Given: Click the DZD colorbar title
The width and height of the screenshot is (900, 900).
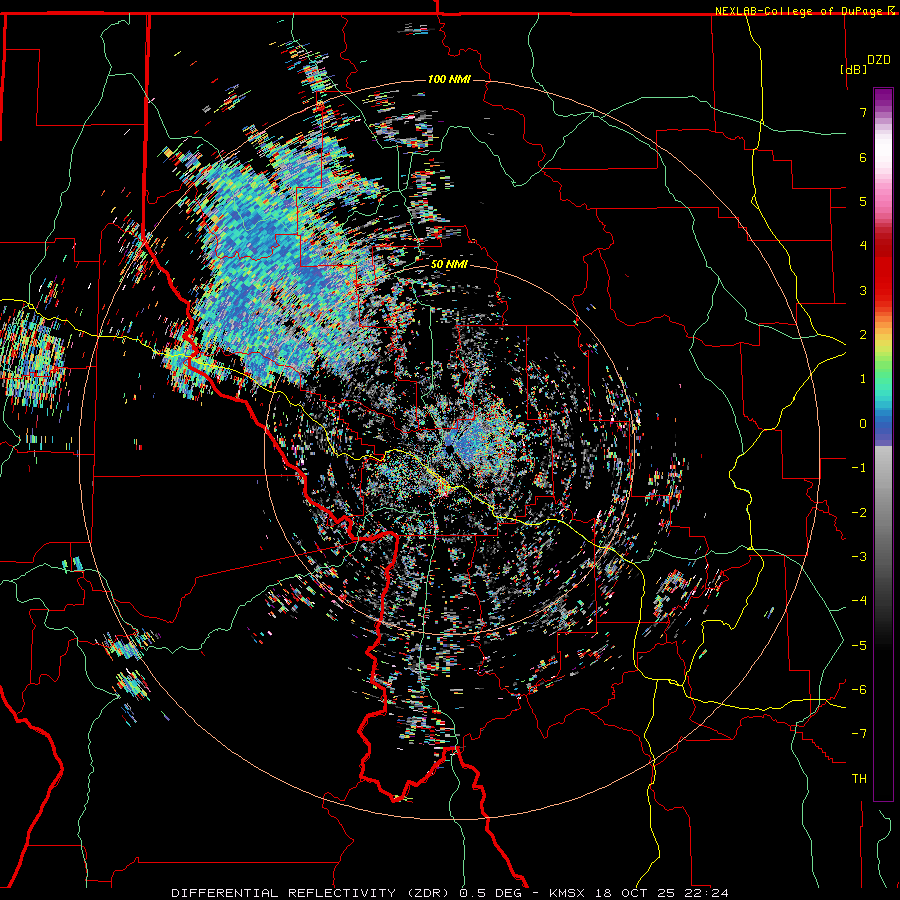Looking at the screenshot, I should tap(878, 60).
